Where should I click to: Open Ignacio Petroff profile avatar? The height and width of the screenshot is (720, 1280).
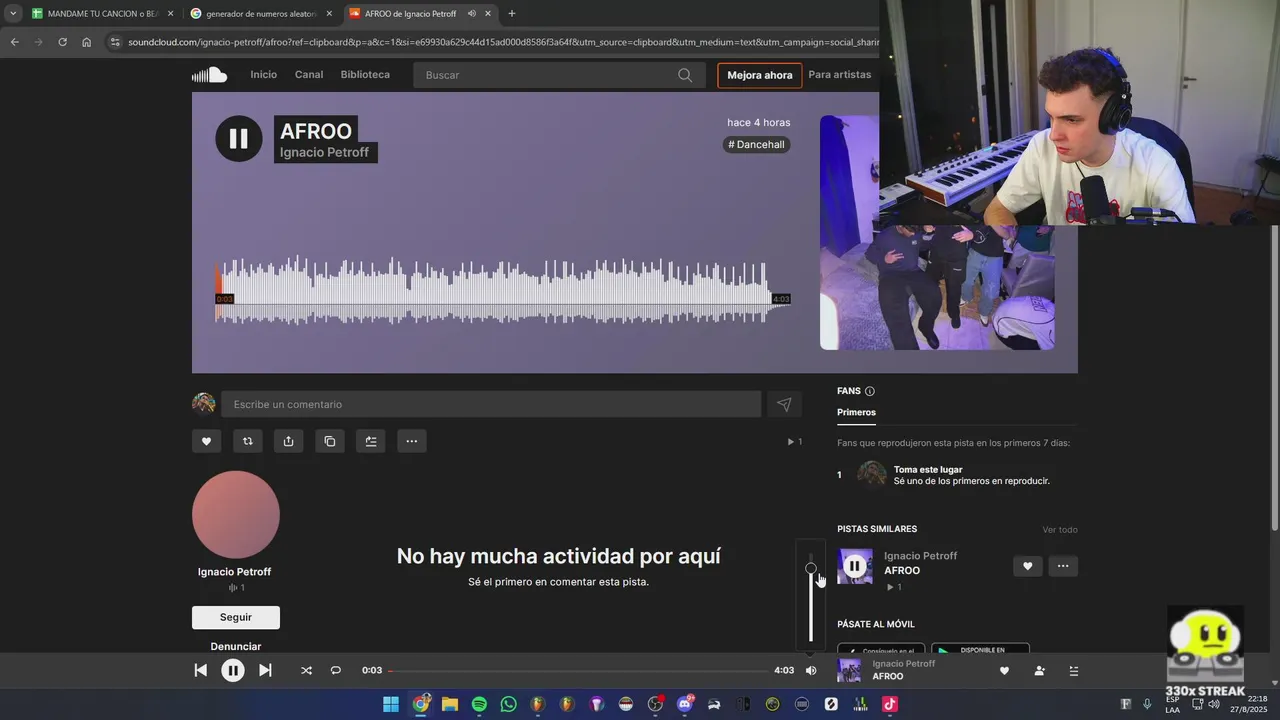[x=236, y=515]
